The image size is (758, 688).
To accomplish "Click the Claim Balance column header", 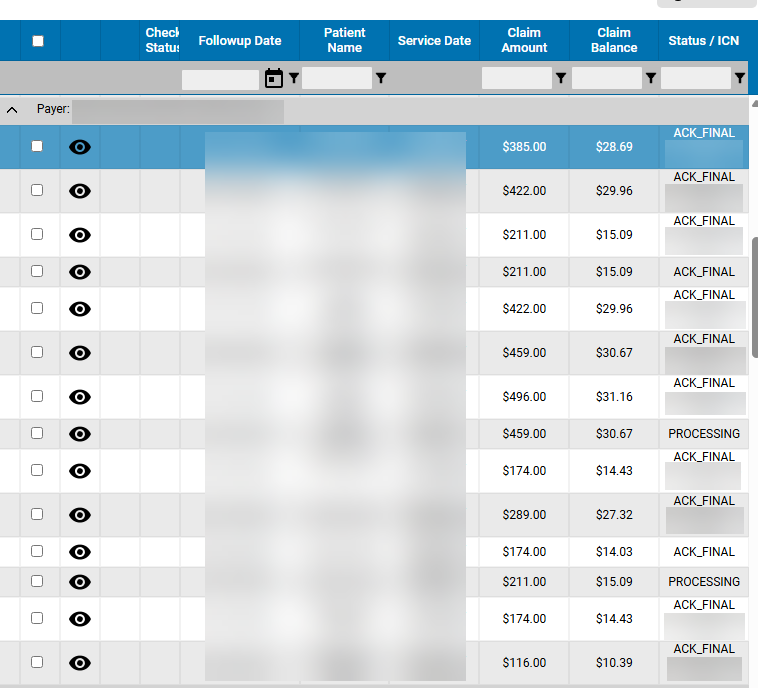I will click(x=614, y=41).
